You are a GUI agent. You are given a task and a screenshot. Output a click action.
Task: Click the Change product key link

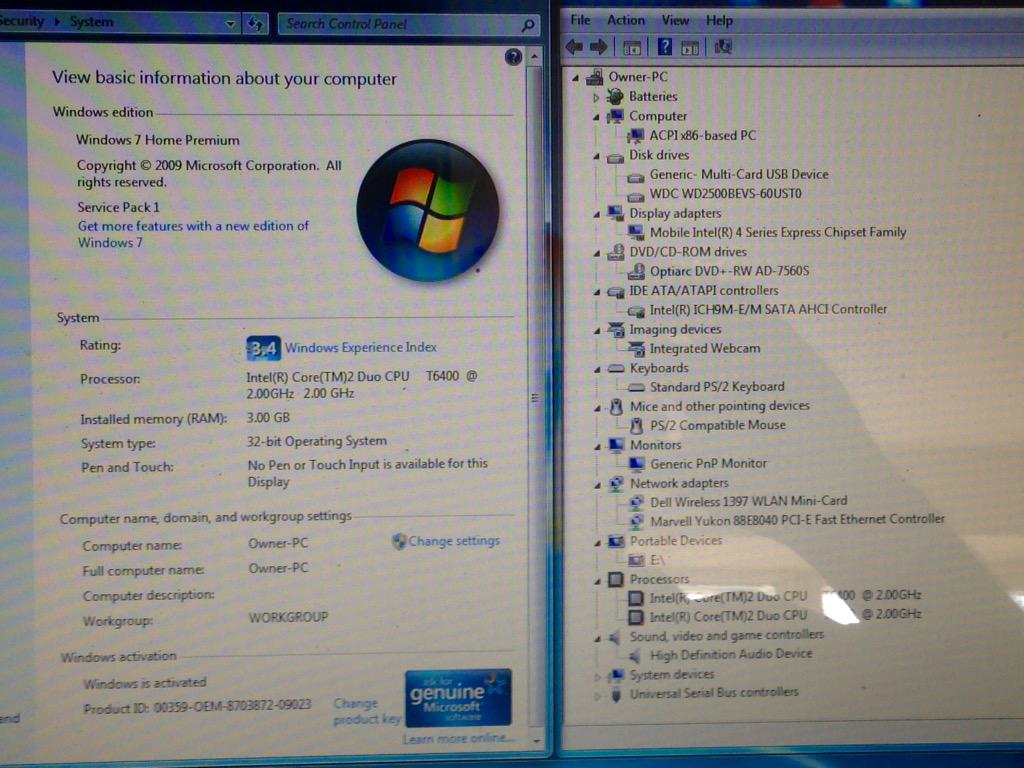(356, 710)
